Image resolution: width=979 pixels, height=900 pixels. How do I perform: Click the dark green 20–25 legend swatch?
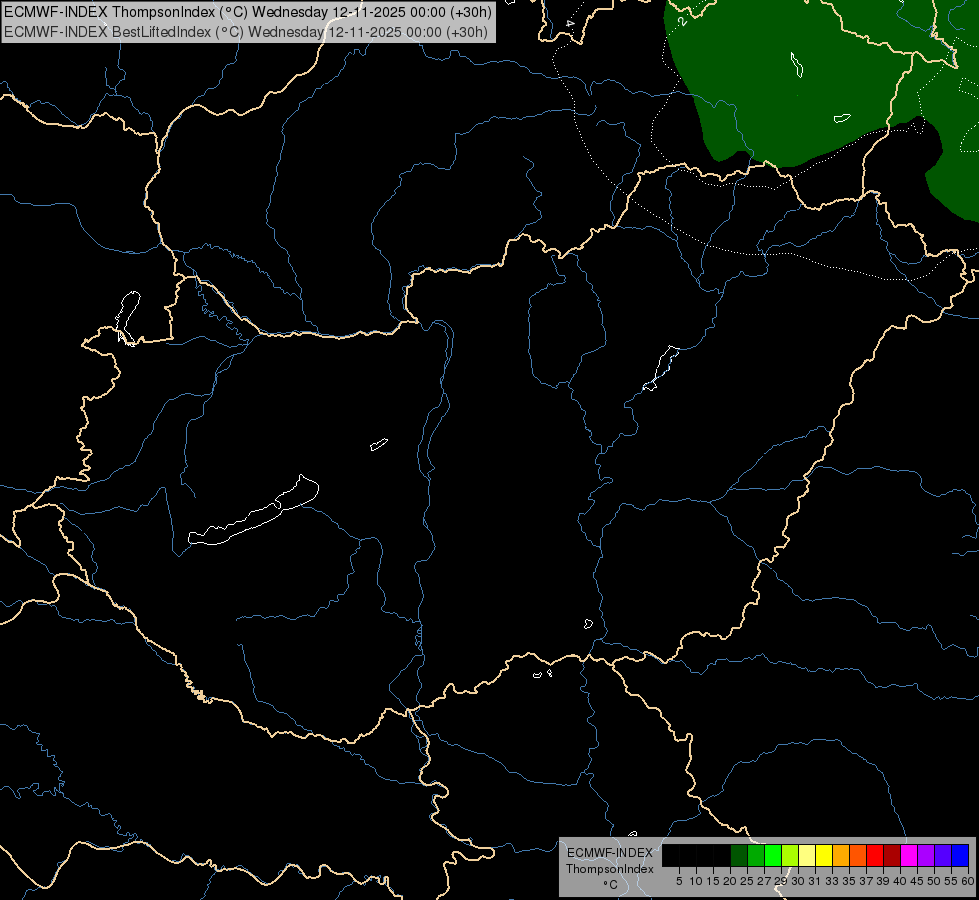[x=739, y=855]
